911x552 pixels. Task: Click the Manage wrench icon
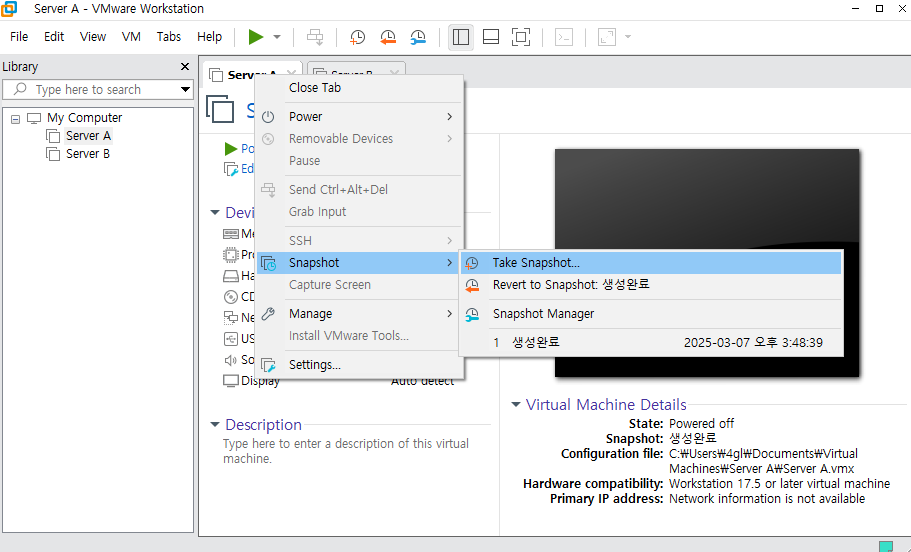(x=268, y=314)
